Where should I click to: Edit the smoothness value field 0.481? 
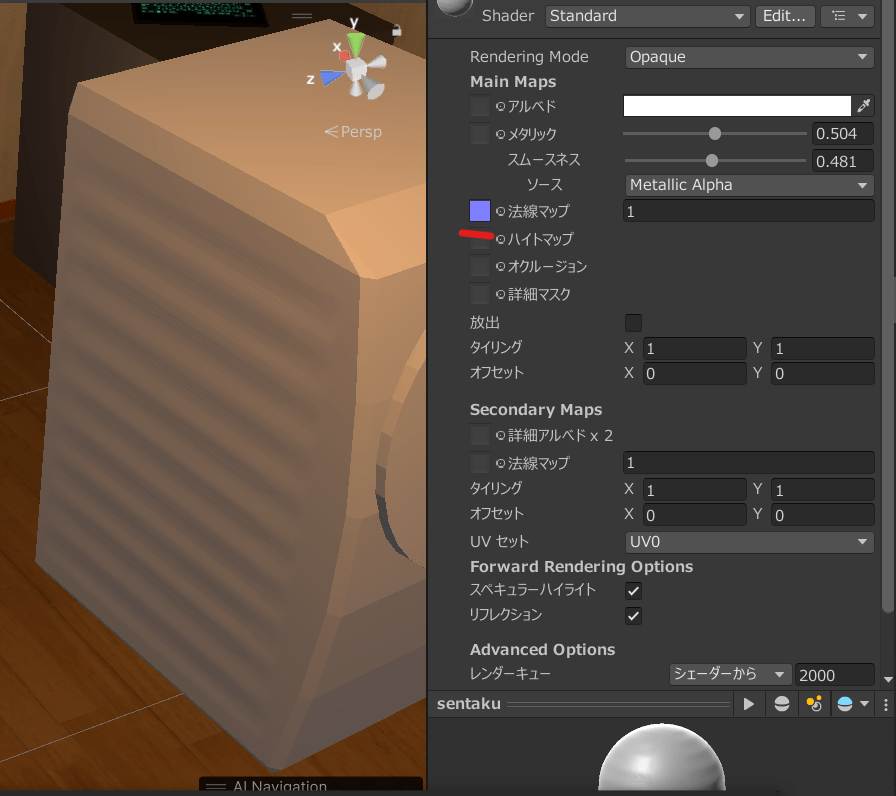843,161
